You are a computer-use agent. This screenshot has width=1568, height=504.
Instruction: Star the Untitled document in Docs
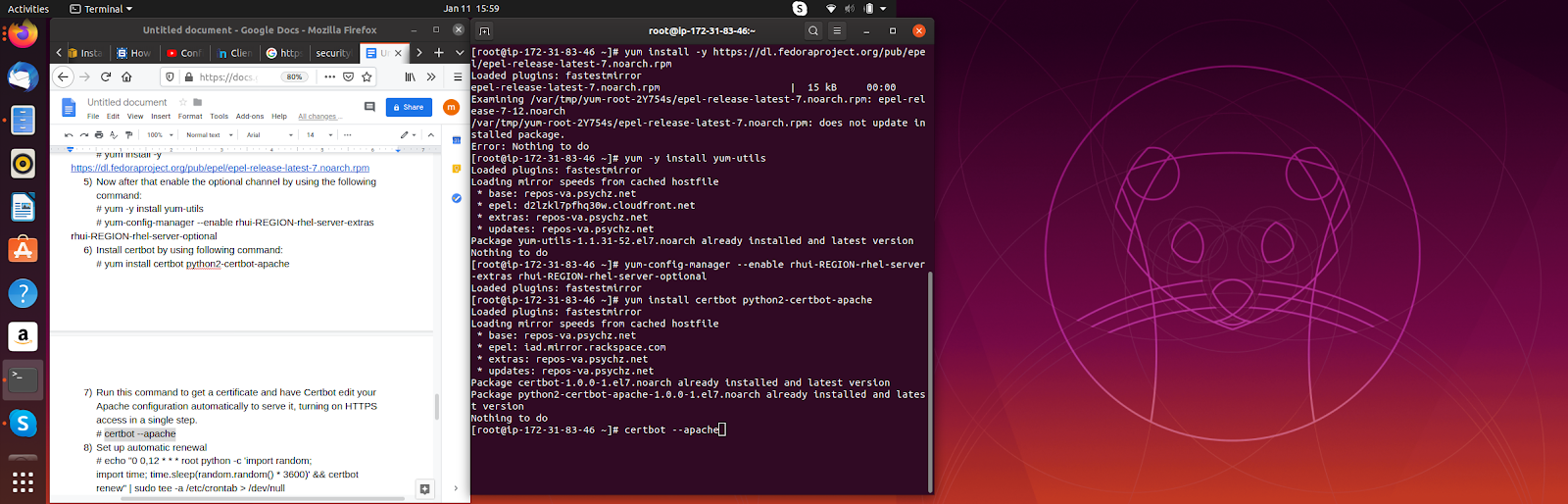click(182, 102)
